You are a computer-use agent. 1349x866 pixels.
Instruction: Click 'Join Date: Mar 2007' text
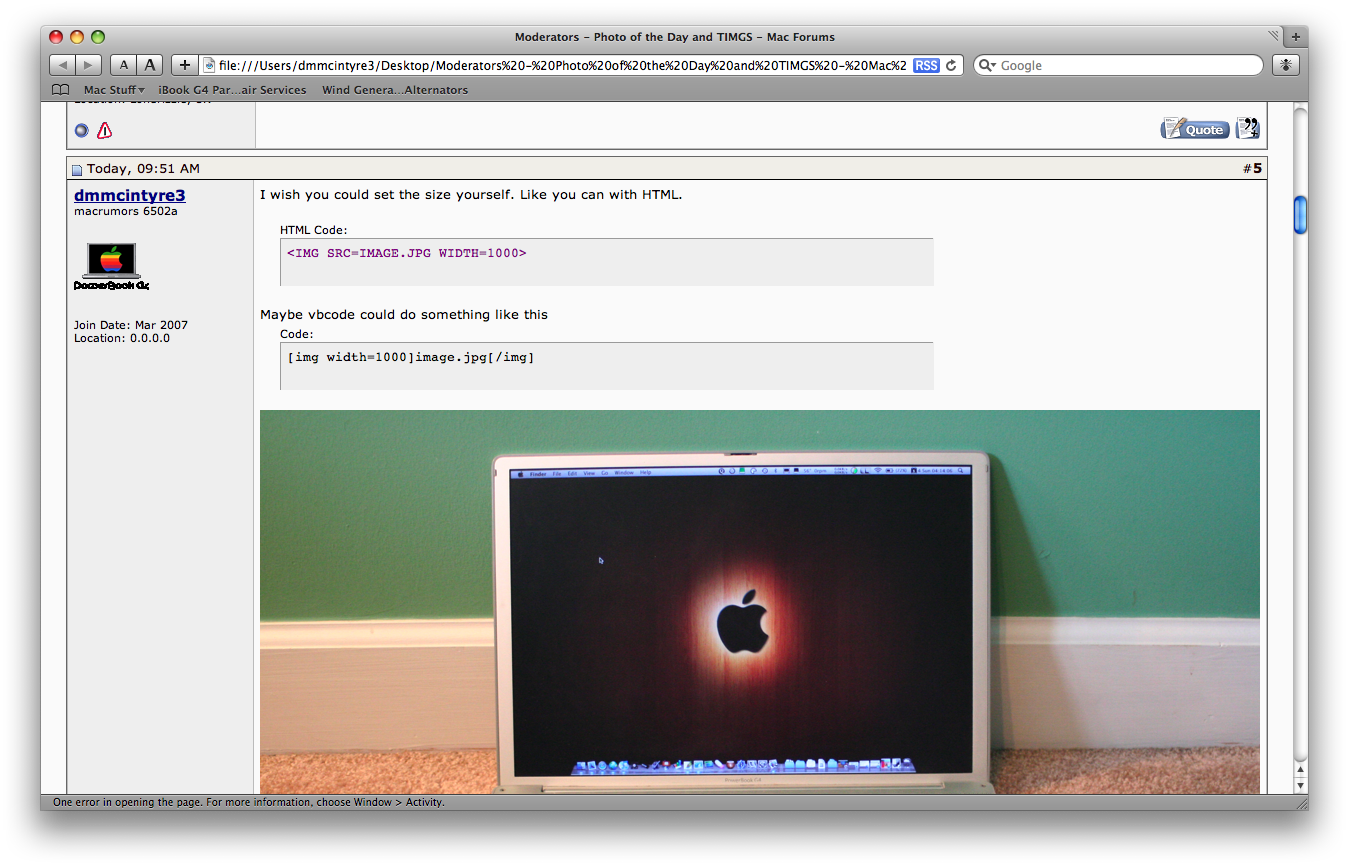click(131, 325)
